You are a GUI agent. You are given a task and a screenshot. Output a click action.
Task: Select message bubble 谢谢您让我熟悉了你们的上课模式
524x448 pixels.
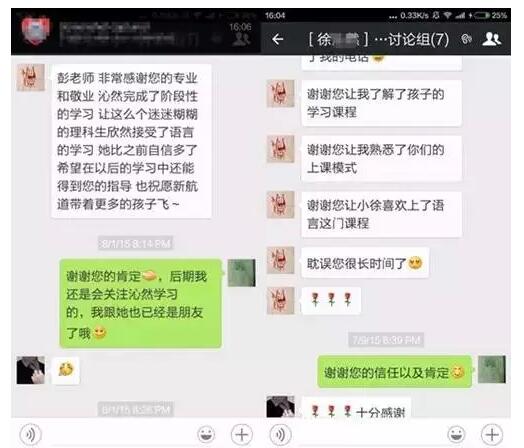coord(382,159)
